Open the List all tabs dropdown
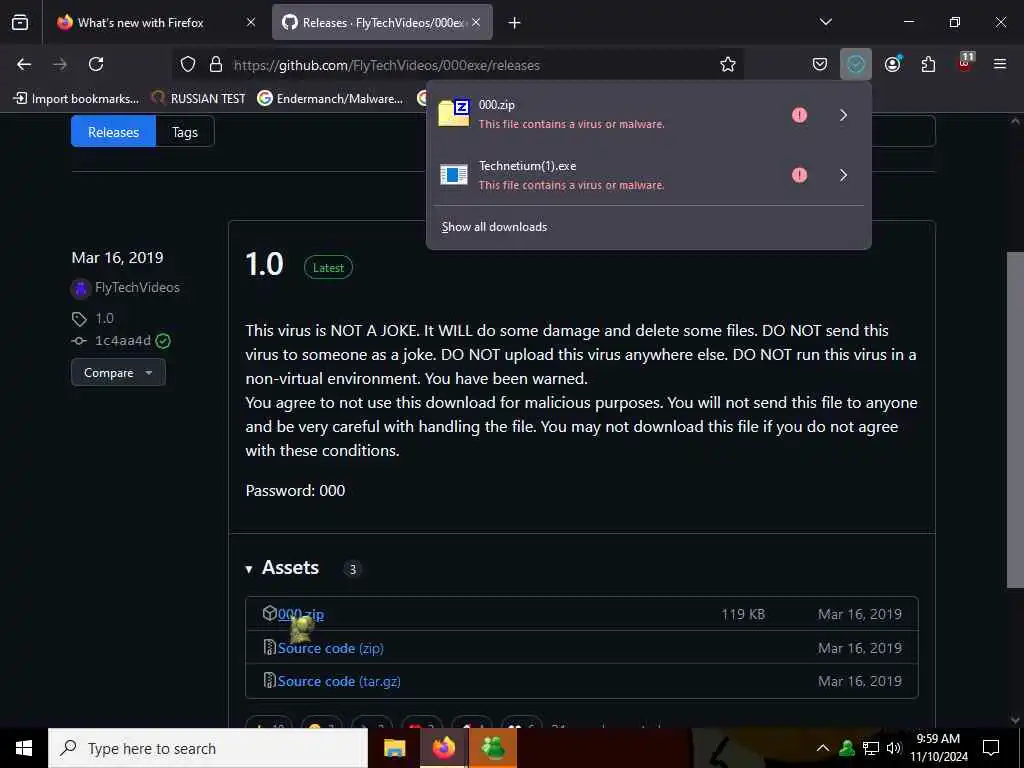Image resolution: width=1024 pixels, height=768 pixels. coord(825,22)
